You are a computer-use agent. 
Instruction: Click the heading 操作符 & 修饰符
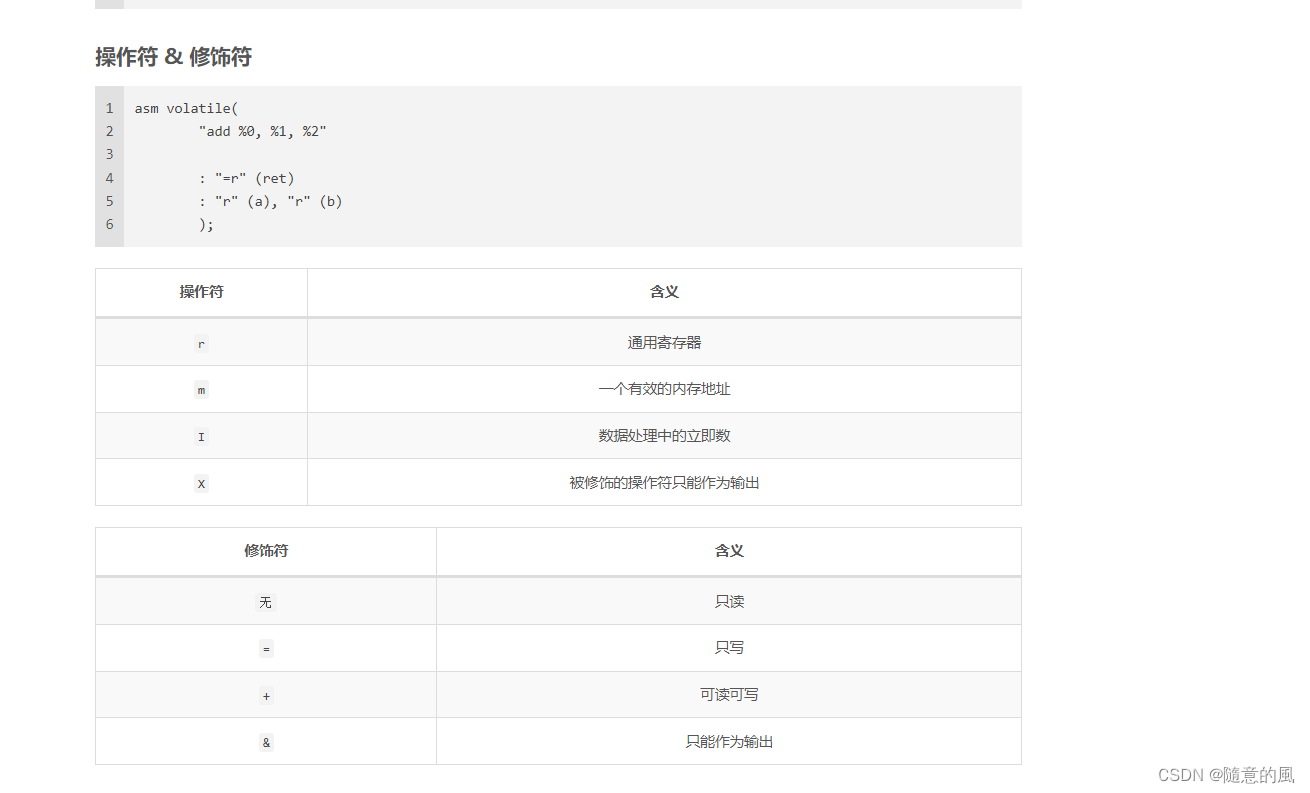pyautogui.click(x=172, y=57)
